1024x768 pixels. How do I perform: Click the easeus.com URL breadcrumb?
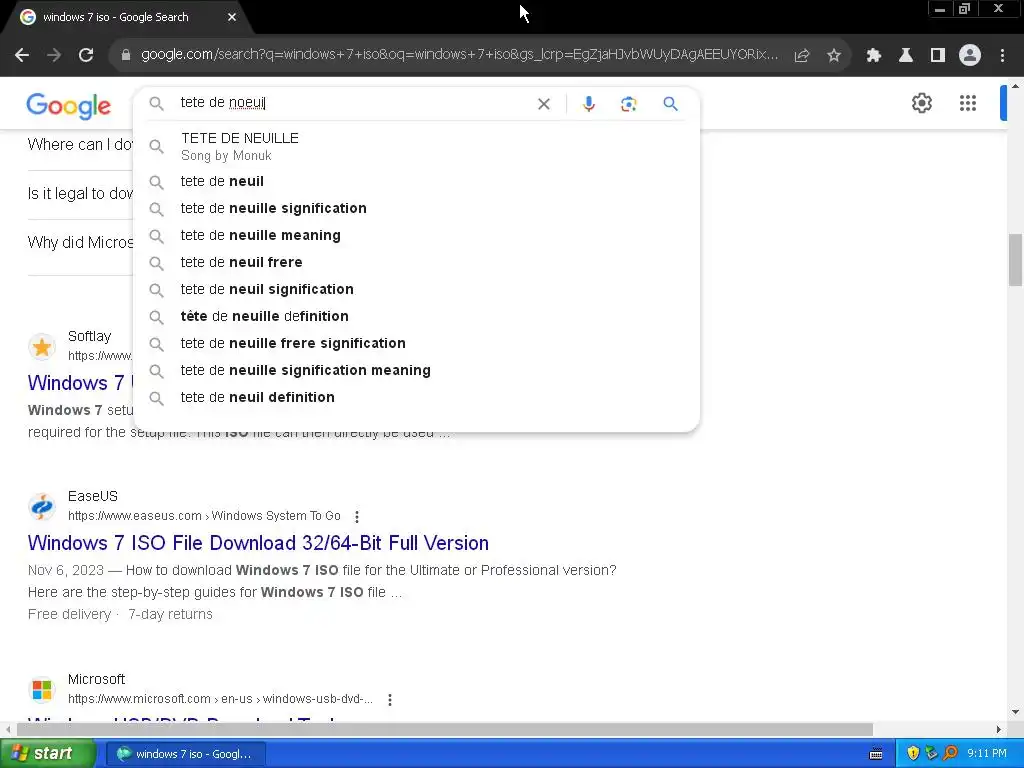[204, 516]
